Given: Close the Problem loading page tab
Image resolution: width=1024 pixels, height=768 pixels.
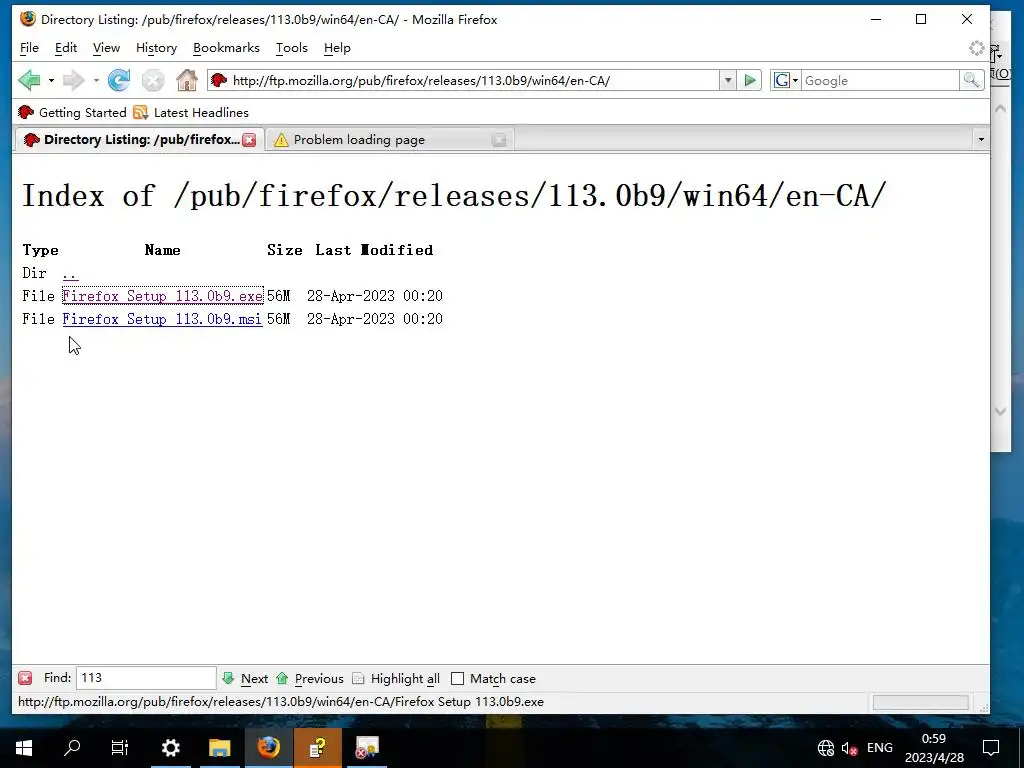Looking at the screenshot, I should [499, 140].
